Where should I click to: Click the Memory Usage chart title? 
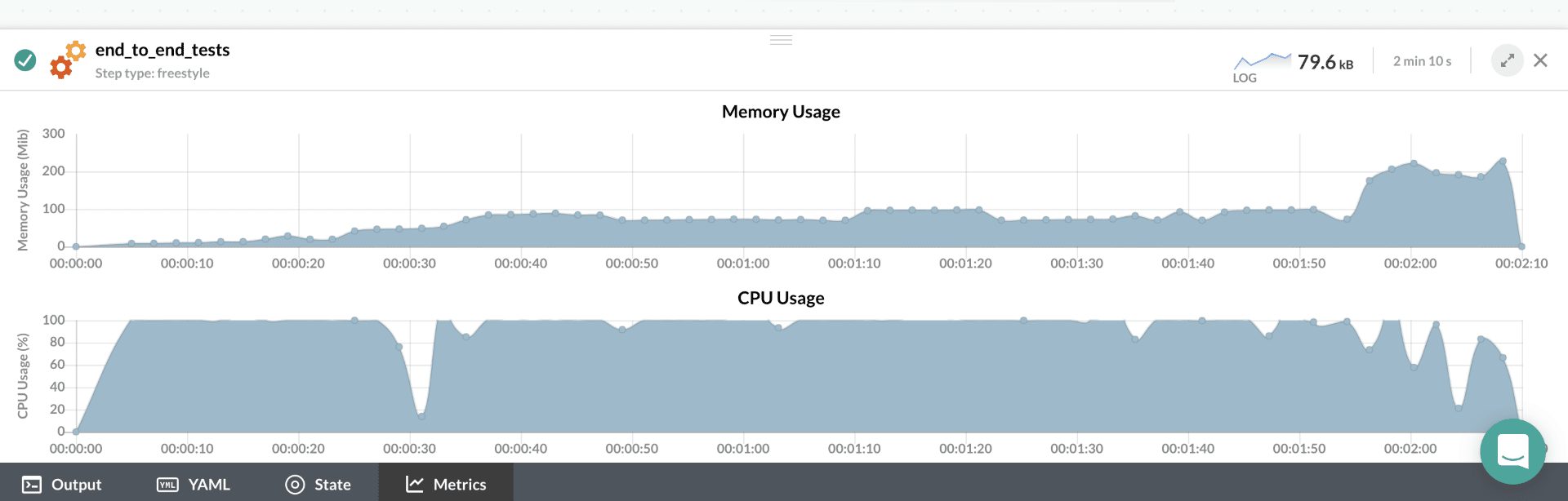781,112
